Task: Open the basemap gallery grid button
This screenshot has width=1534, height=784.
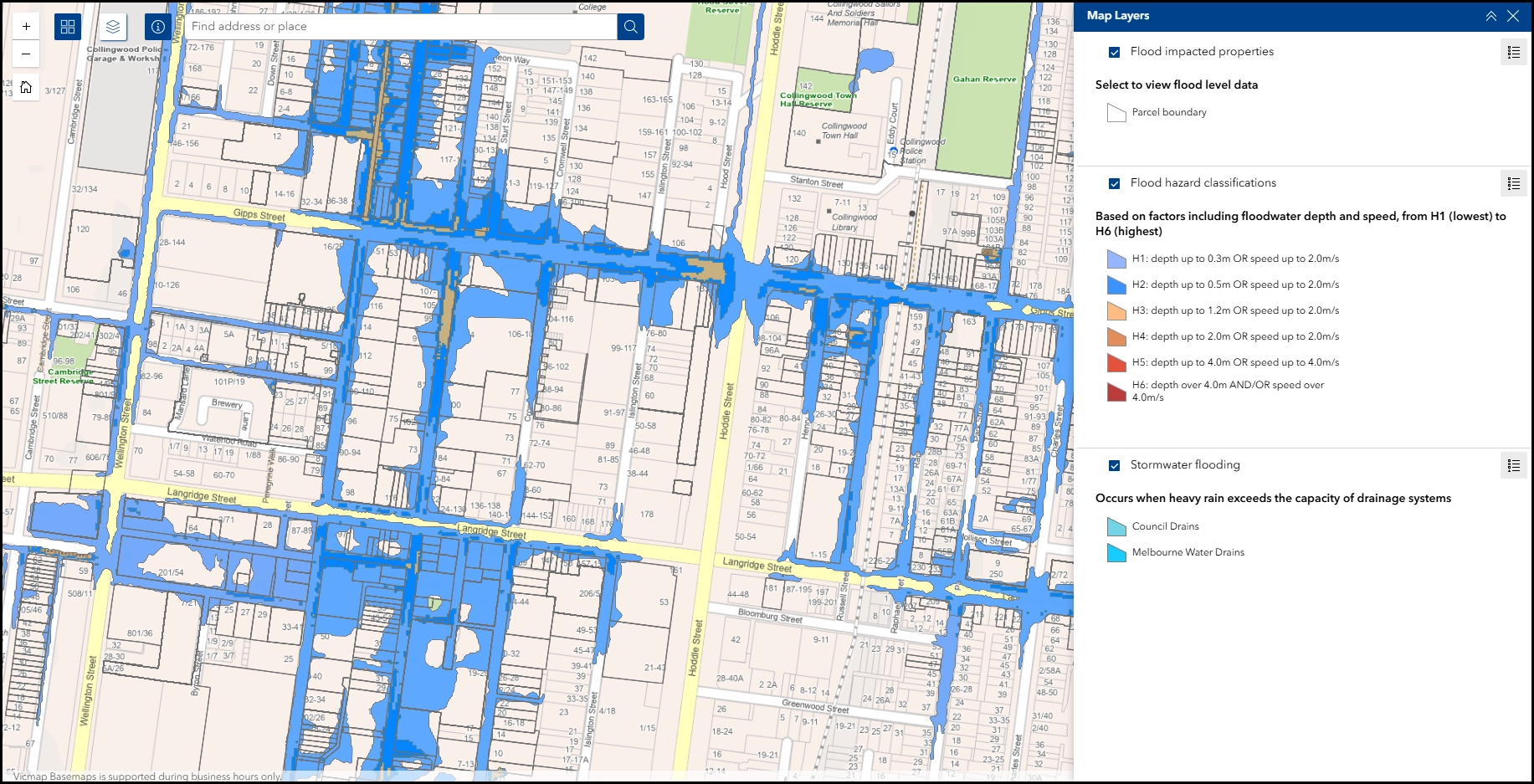Action: [68, 27]
